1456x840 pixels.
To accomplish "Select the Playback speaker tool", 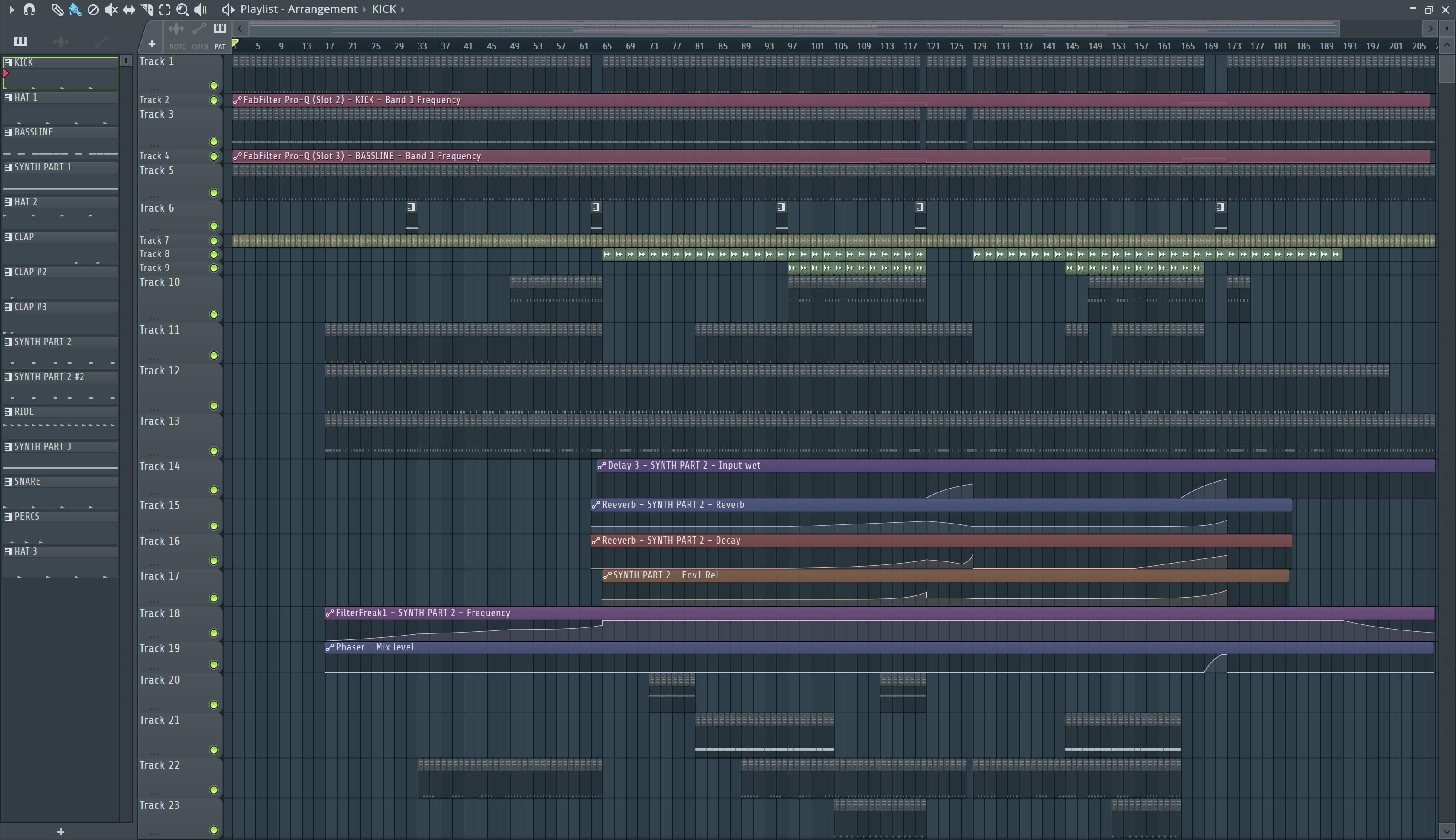I will [x=201, y=9].
